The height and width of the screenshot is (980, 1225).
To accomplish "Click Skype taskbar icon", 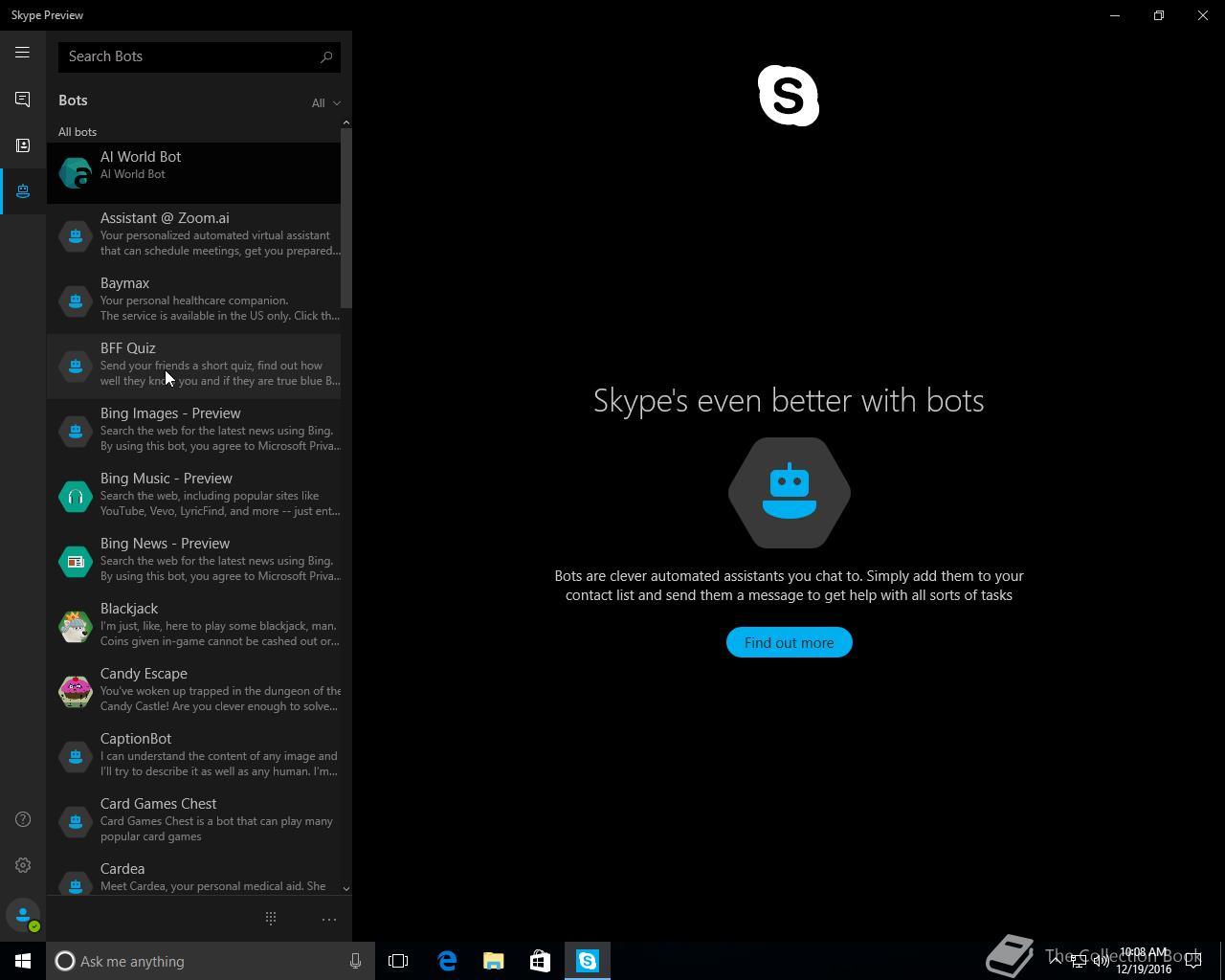I will [x=588, y=961].
